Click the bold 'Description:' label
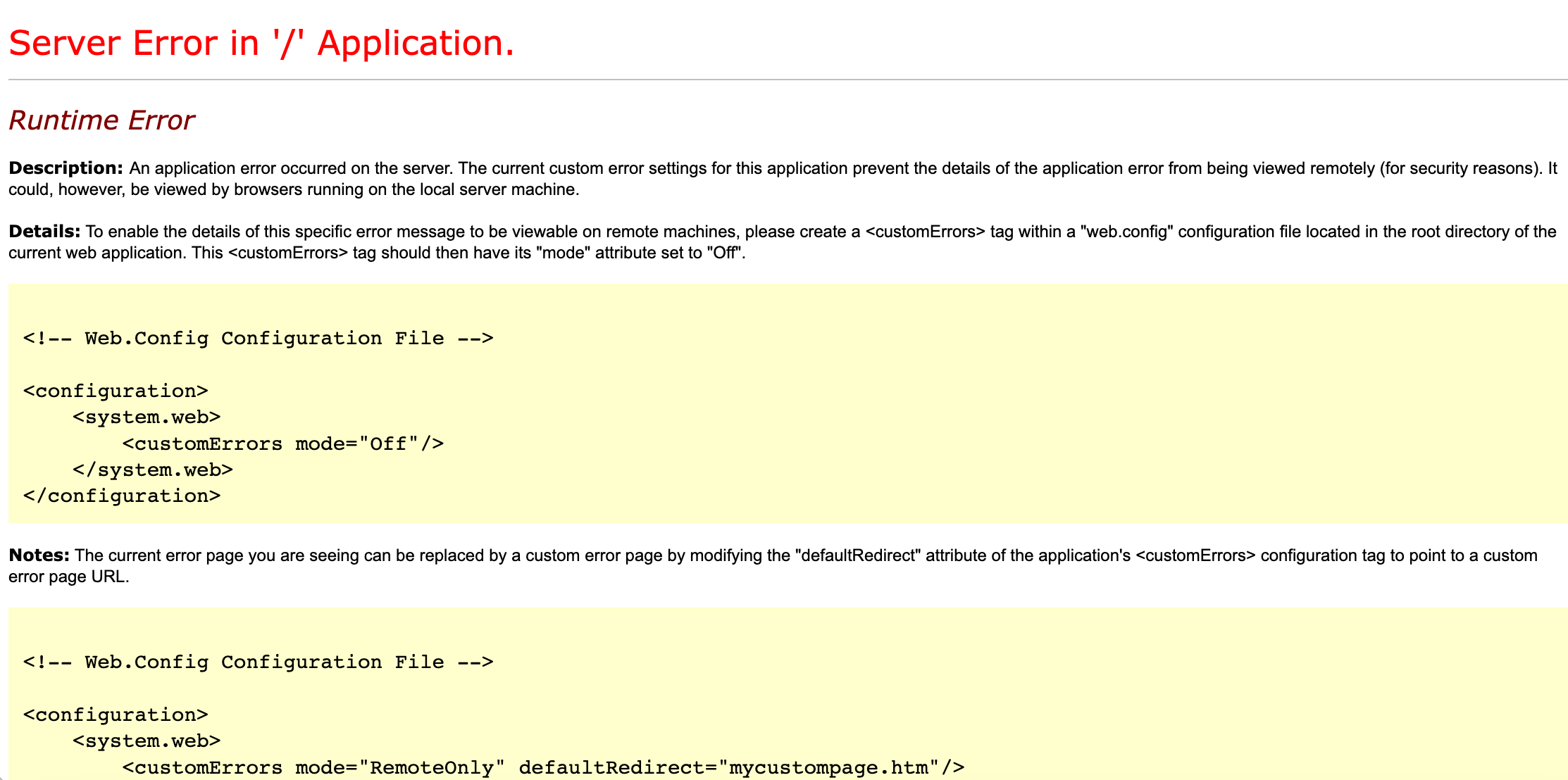Viewport: 1568px width, 780px height. (x=66, y=168)
